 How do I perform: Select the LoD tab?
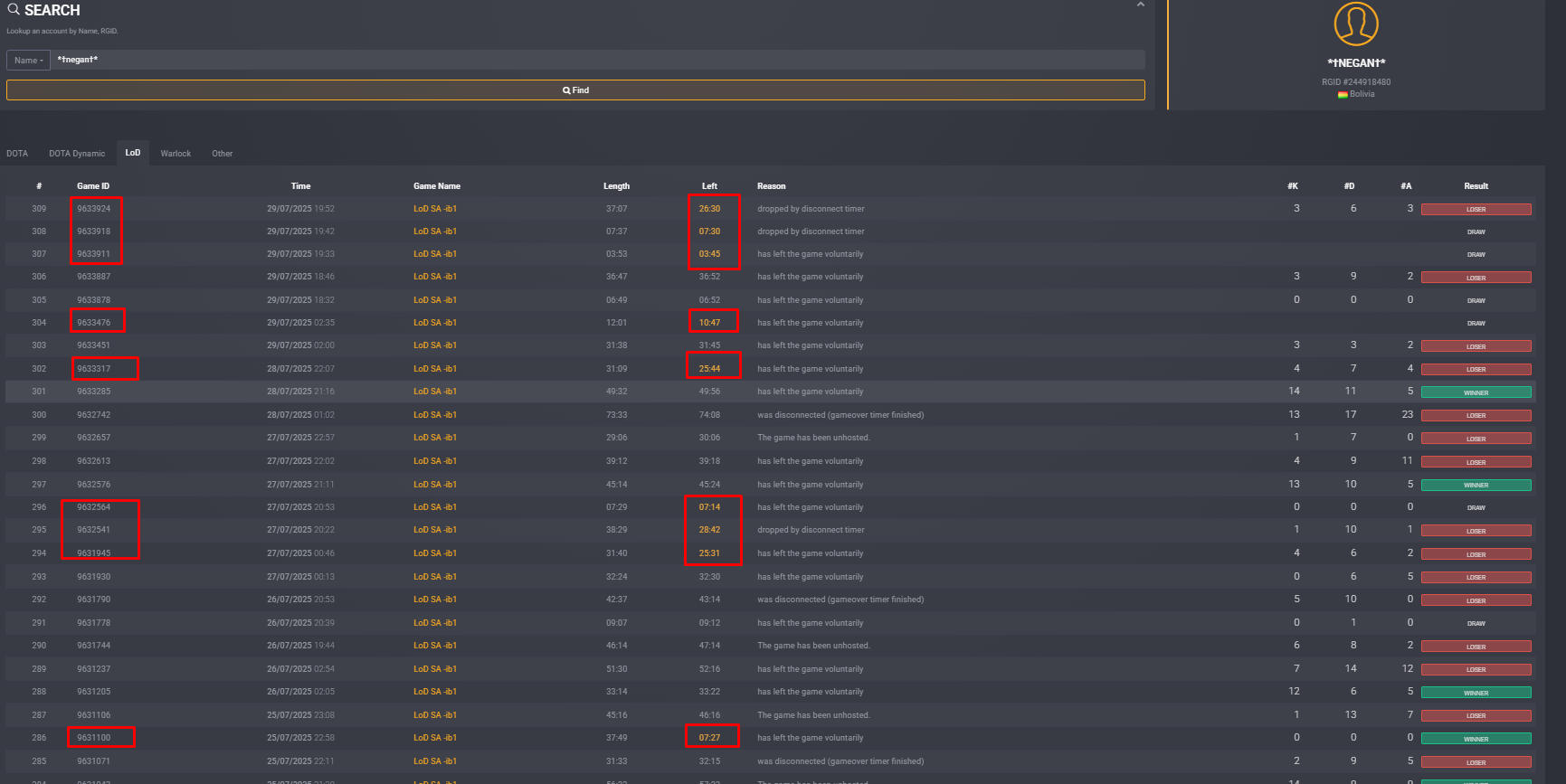point(133,153)
